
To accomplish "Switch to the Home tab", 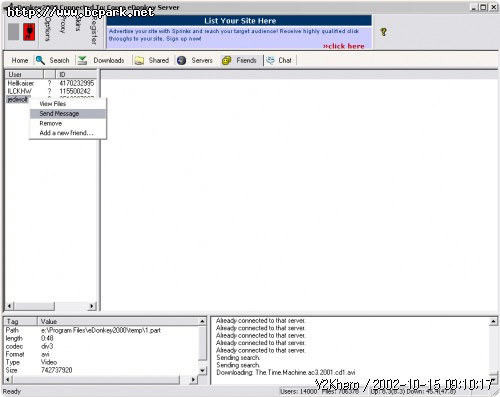I will point(20,60).
